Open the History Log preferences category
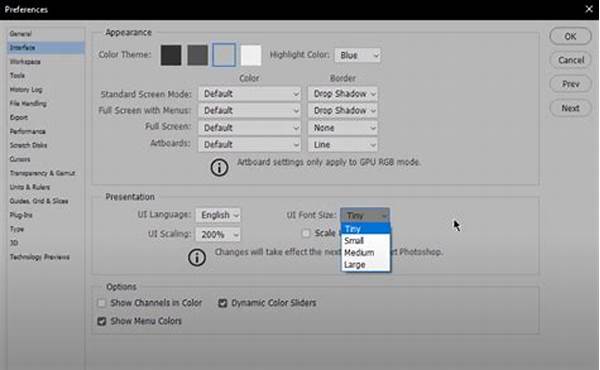This screenshot has width=600, height=370. pos(26,90)
